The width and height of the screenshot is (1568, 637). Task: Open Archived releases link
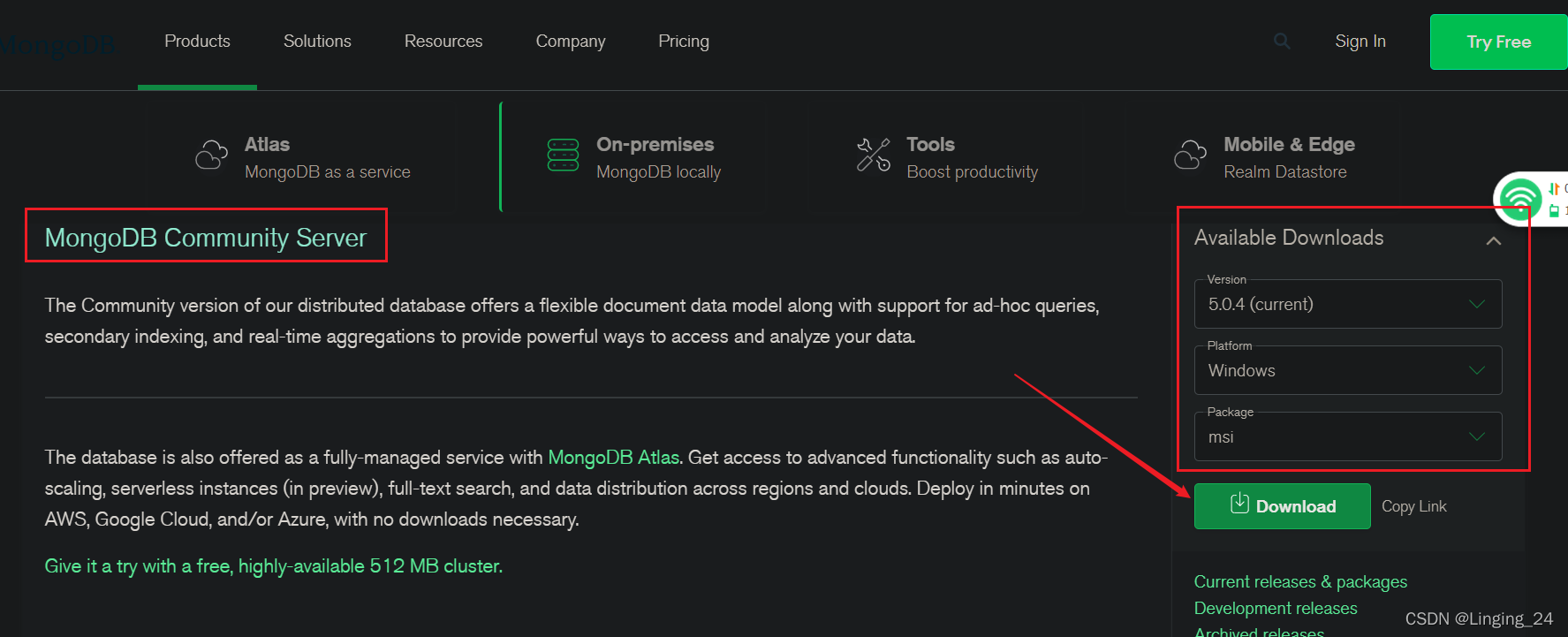pos(1259,631)
